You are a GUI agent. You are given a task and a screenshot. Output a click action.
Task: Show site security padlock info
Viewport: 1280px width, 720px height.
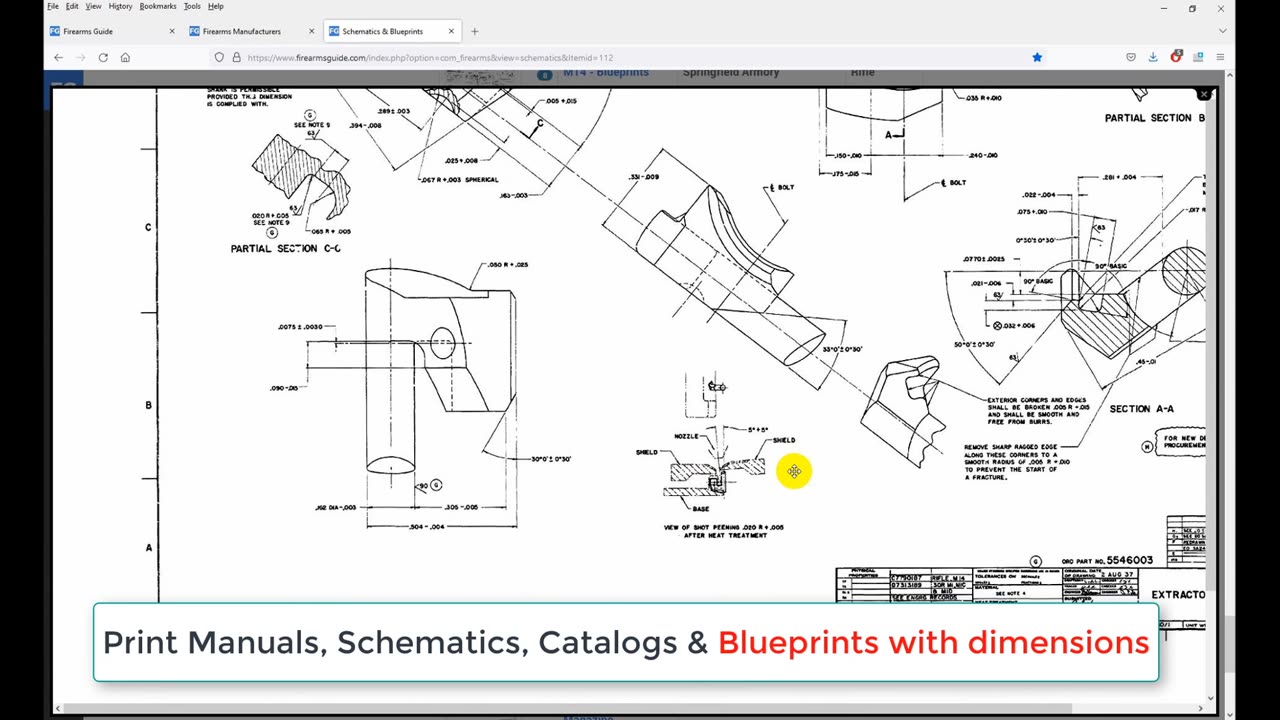pos(236,57)
